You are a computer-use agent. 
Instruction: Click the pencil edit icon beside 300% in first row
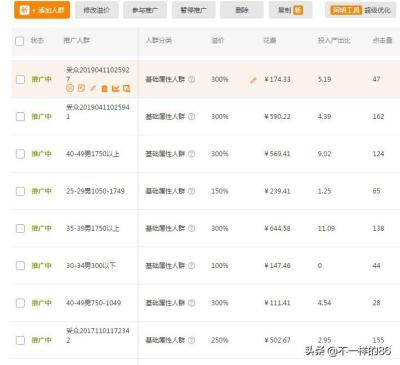click(253, 80)
